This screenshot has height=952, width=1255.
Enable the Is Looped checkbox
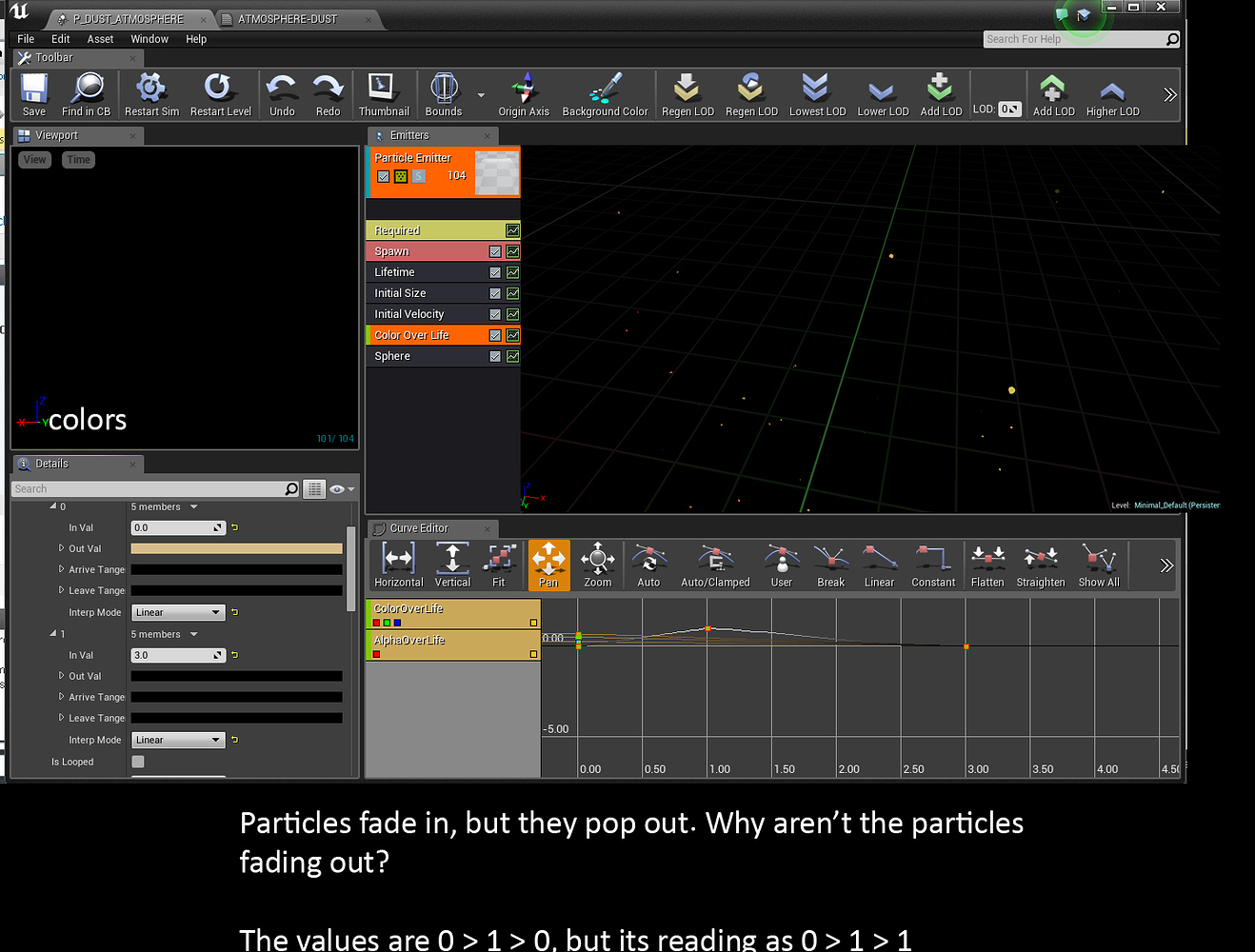[x=138, y=762]
